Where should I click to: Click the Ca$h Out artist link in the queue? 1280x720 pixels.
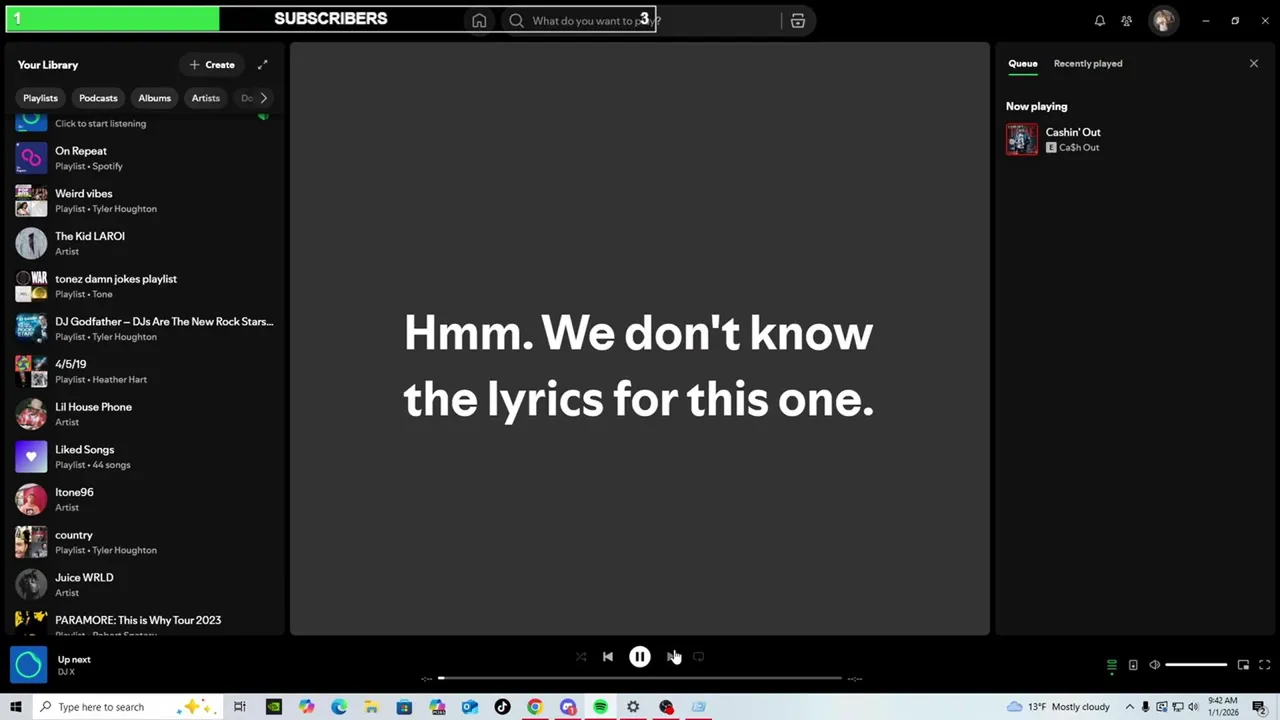(x=1078, y=147)
